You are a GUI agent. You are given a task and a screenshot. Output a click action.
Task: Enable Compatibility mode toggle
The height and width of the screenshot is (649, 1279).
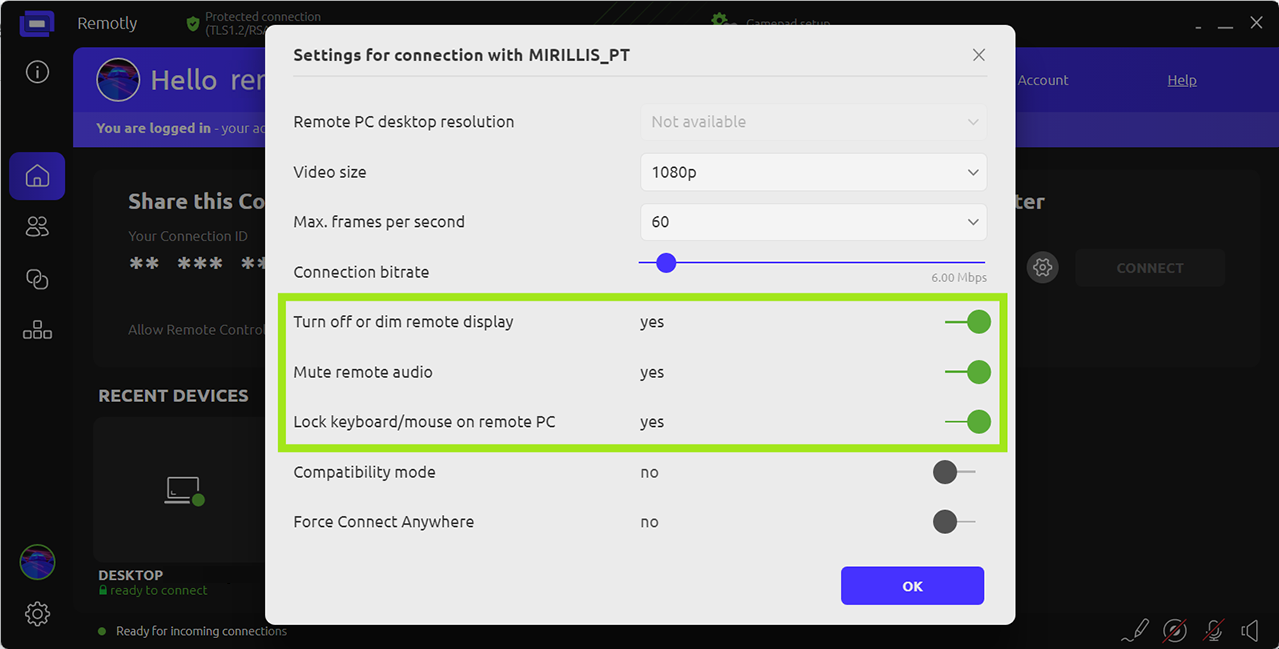tap(954, 472)
